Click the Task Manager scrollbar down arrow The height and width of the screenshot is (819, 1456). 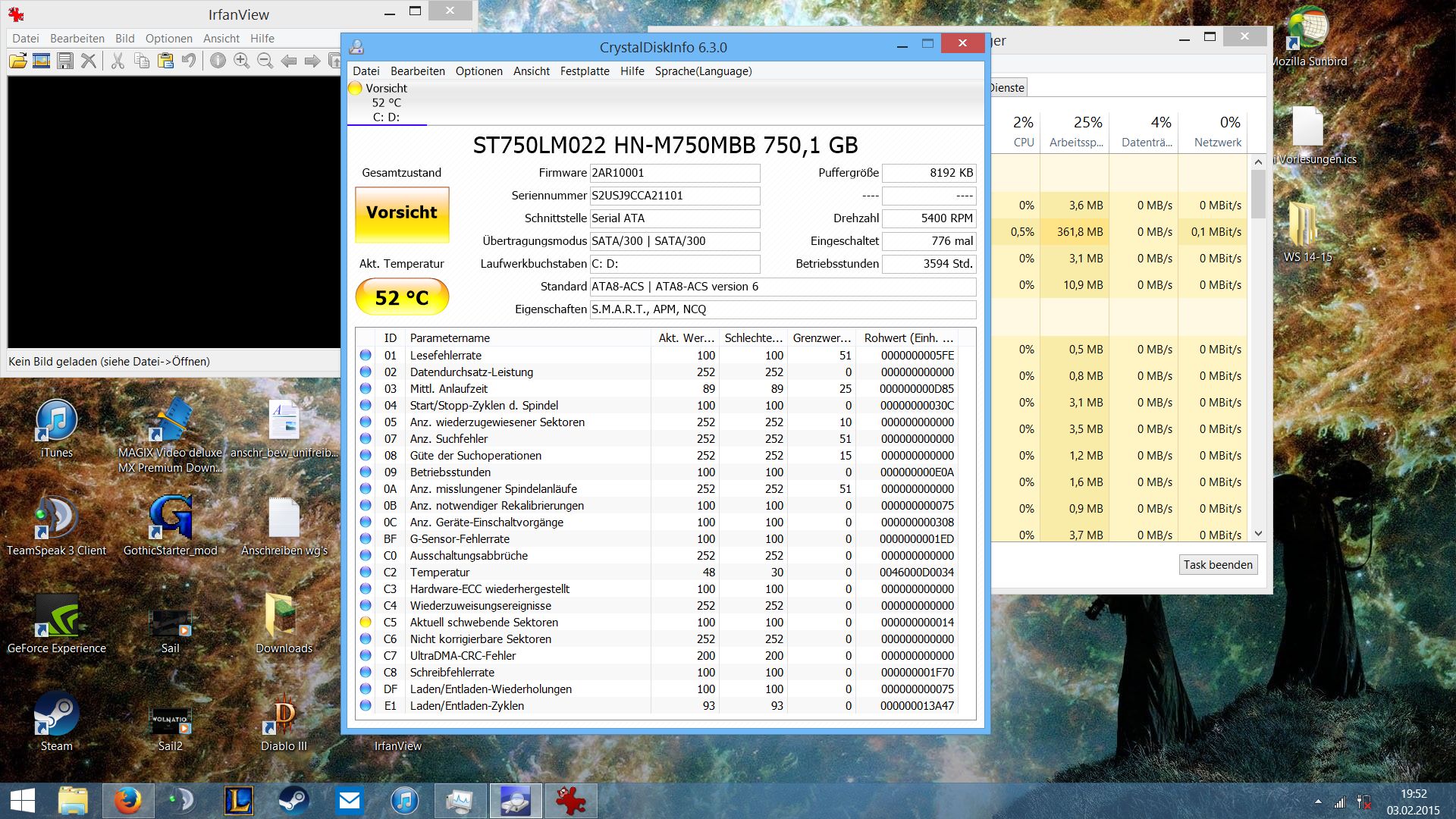pos(1258,534)
